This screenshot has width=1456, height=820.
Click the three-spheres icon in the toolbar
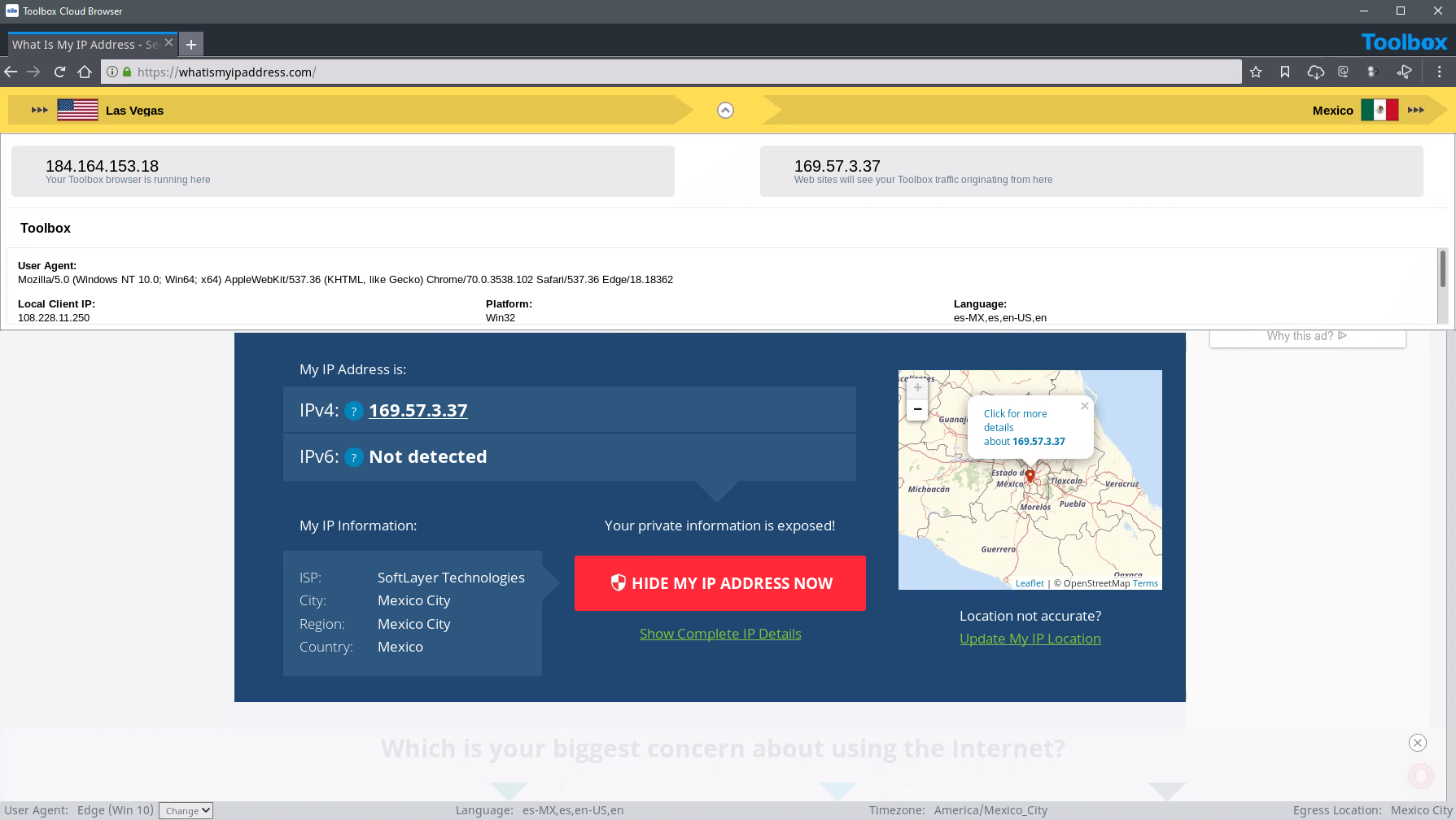pyautogui.click(x=1372, y=72)
